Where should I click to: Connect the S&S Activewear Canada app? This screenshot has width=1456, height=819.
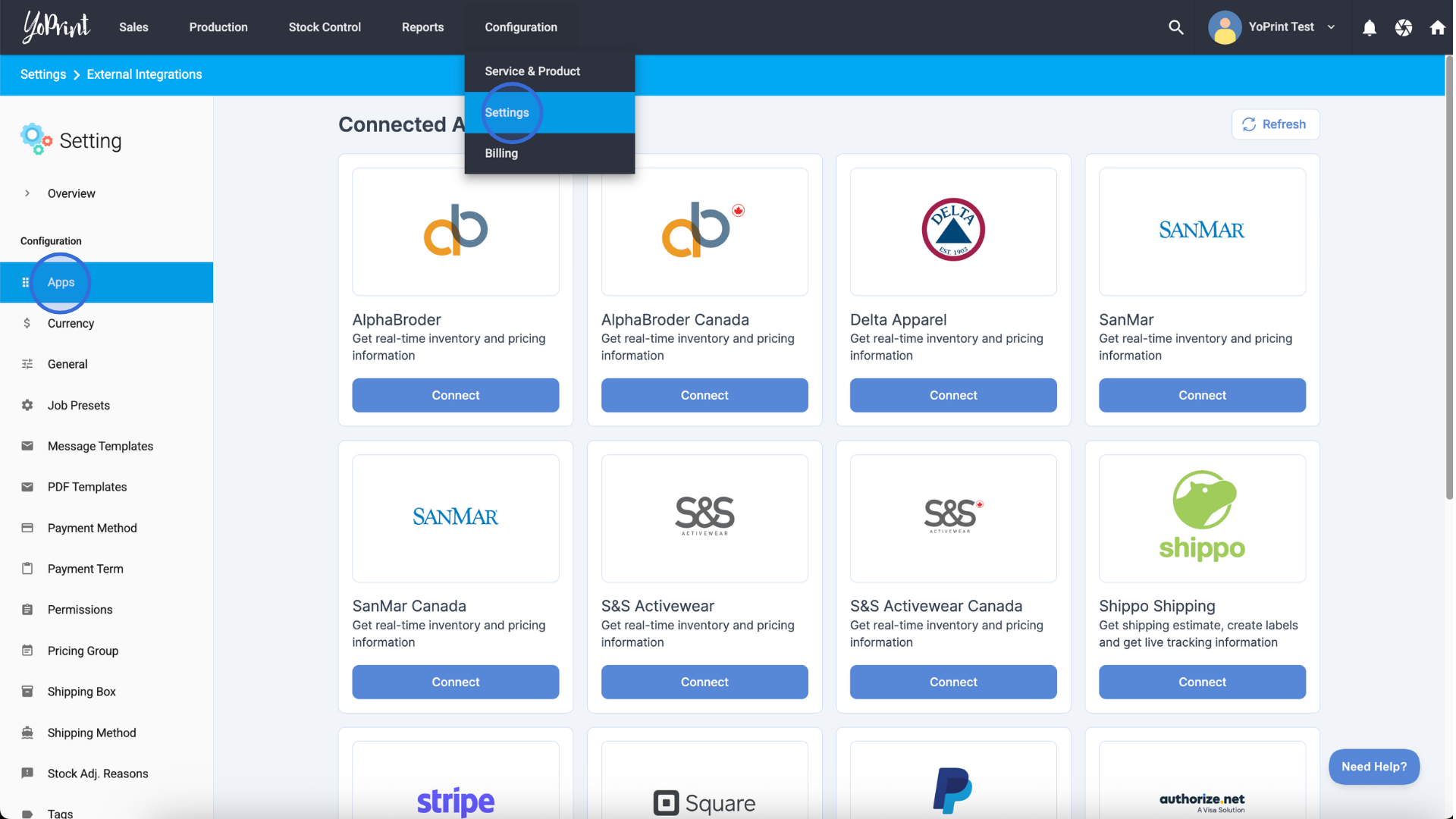point(953,682)
